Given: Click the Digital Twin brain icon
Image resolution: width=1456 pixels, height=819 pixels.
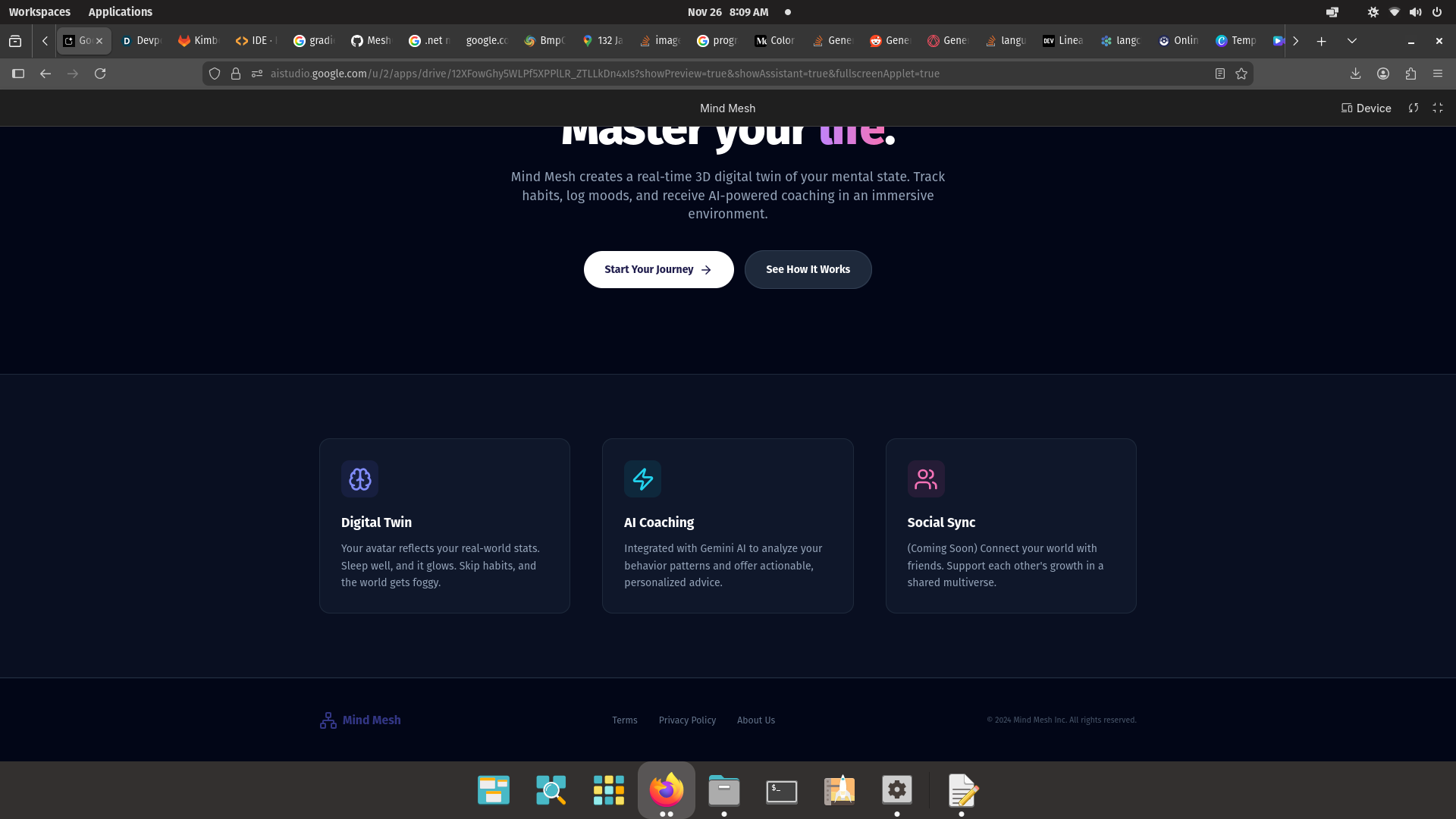Looking at the screenshot, I should [x=359, y=479].
